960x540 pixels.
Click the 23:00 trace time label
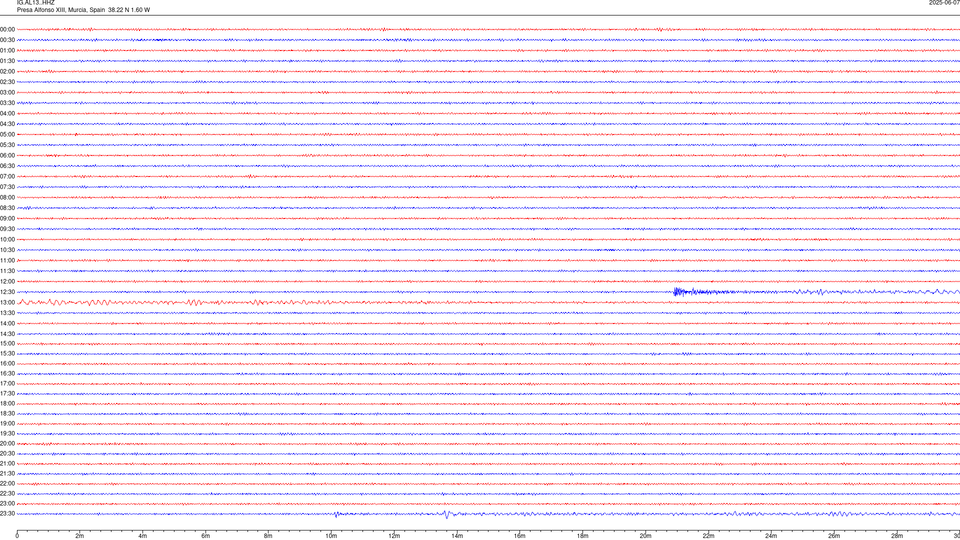tap(7, 504)
